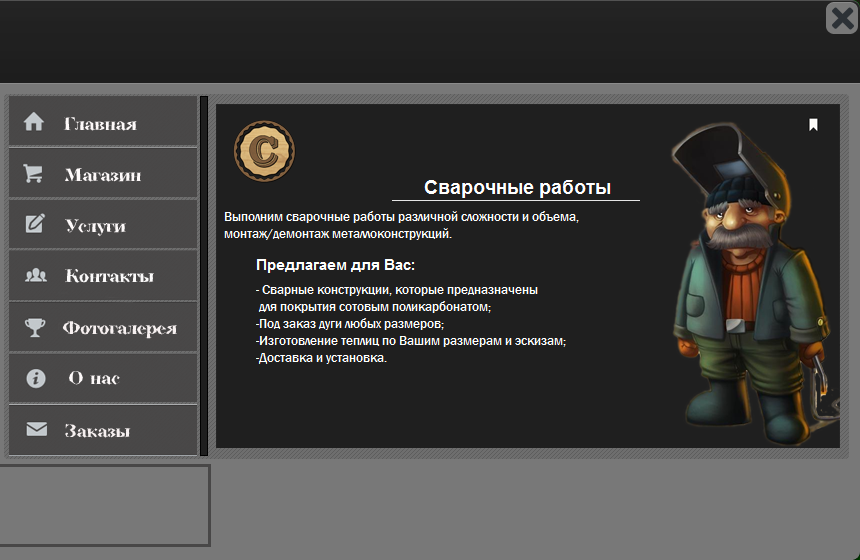Go to the Магазин section
This screenshot has width=860, height=560.
(x=103, y=175)
